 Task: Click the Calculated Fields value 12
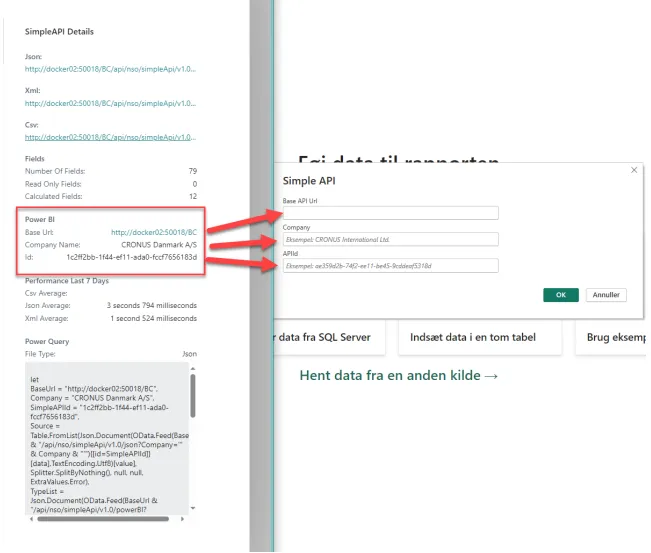tap(193, 196)
